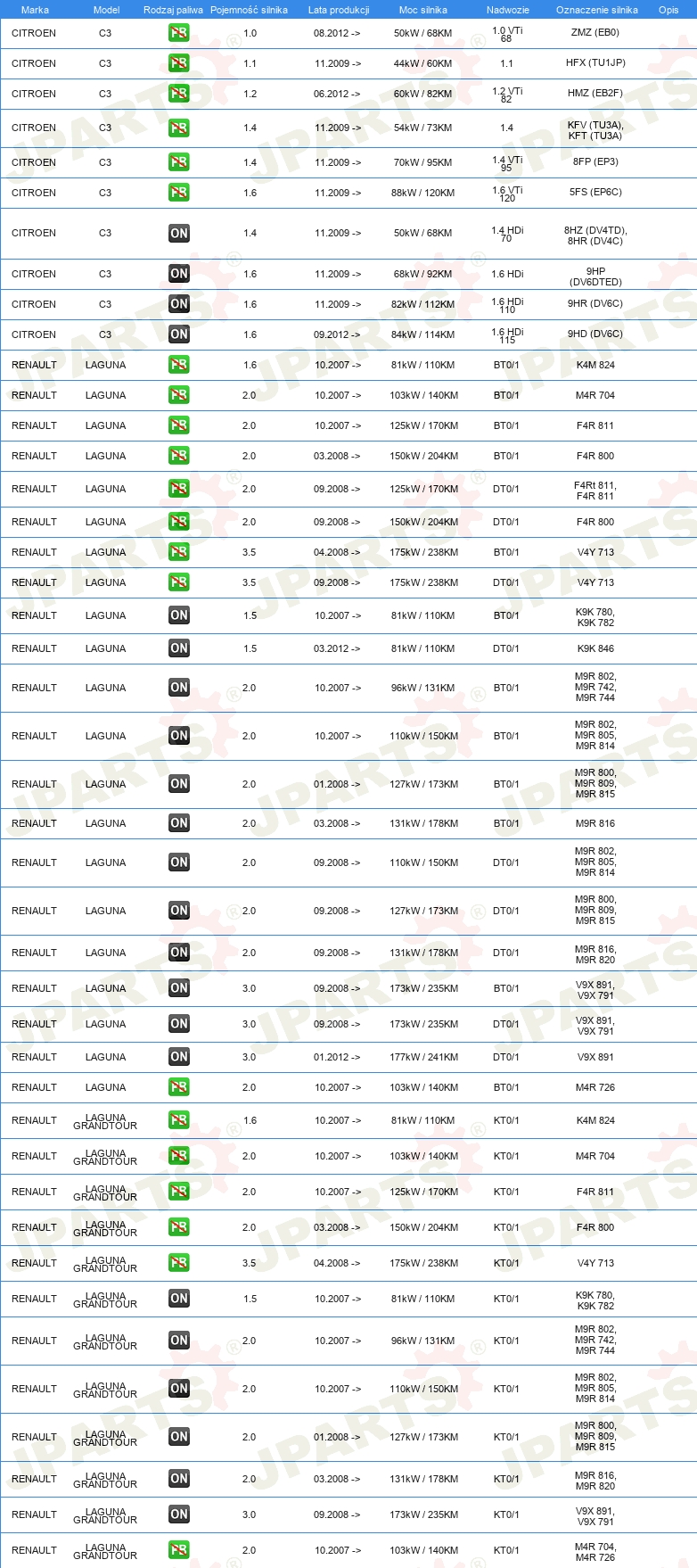
Task: Click the petrol icon in the Laguna BT0/1 M4R 704 row
Action: 178,395
